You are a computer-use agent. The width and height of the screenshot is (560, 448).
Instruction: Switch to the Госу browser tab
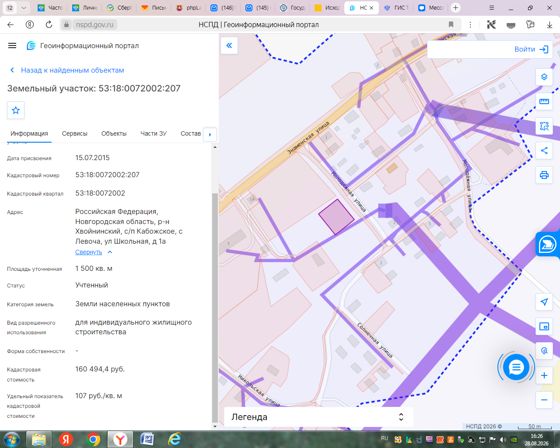[292, 8]
